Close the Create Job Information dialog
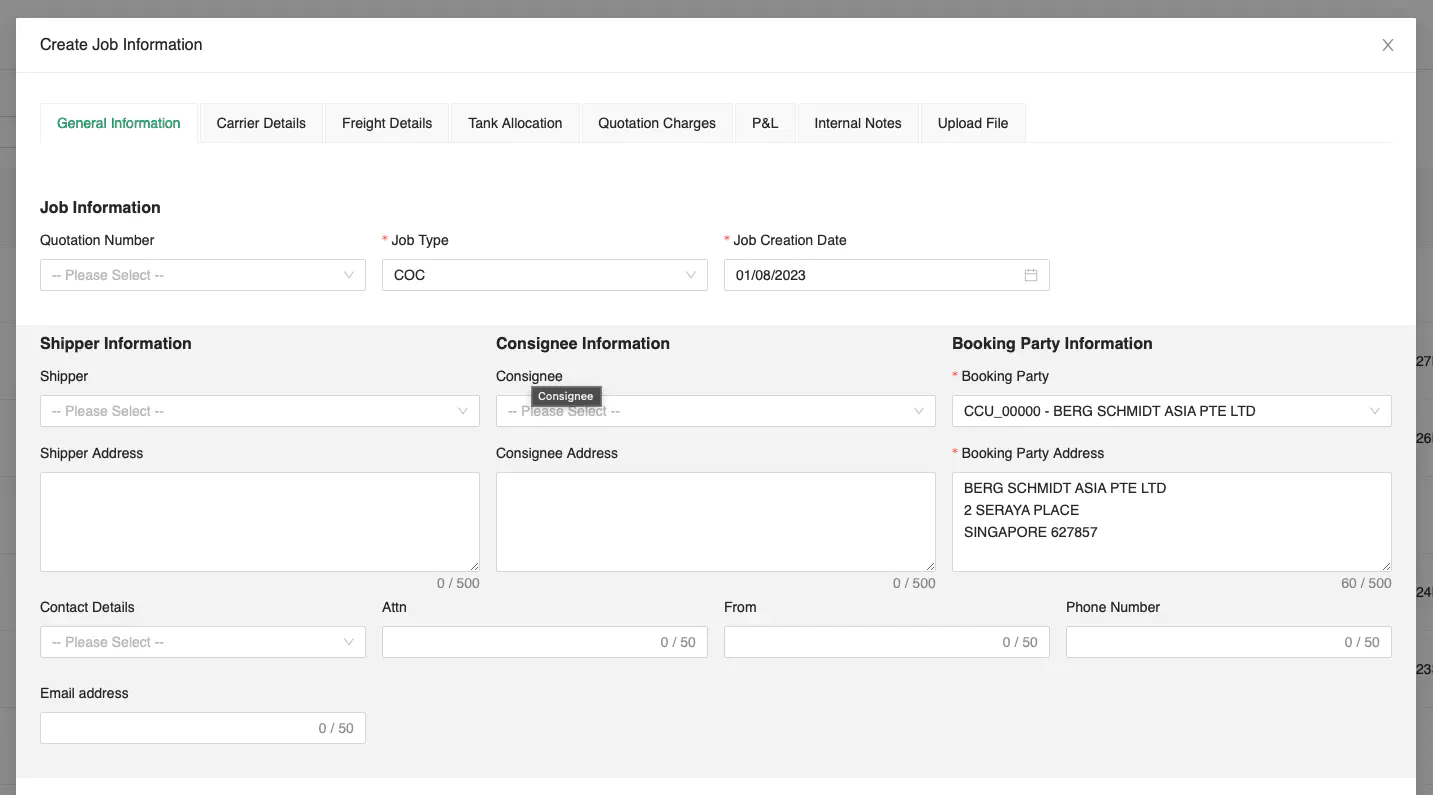Viewport: 1433px width, 795px height. (x=1388, y=44)
